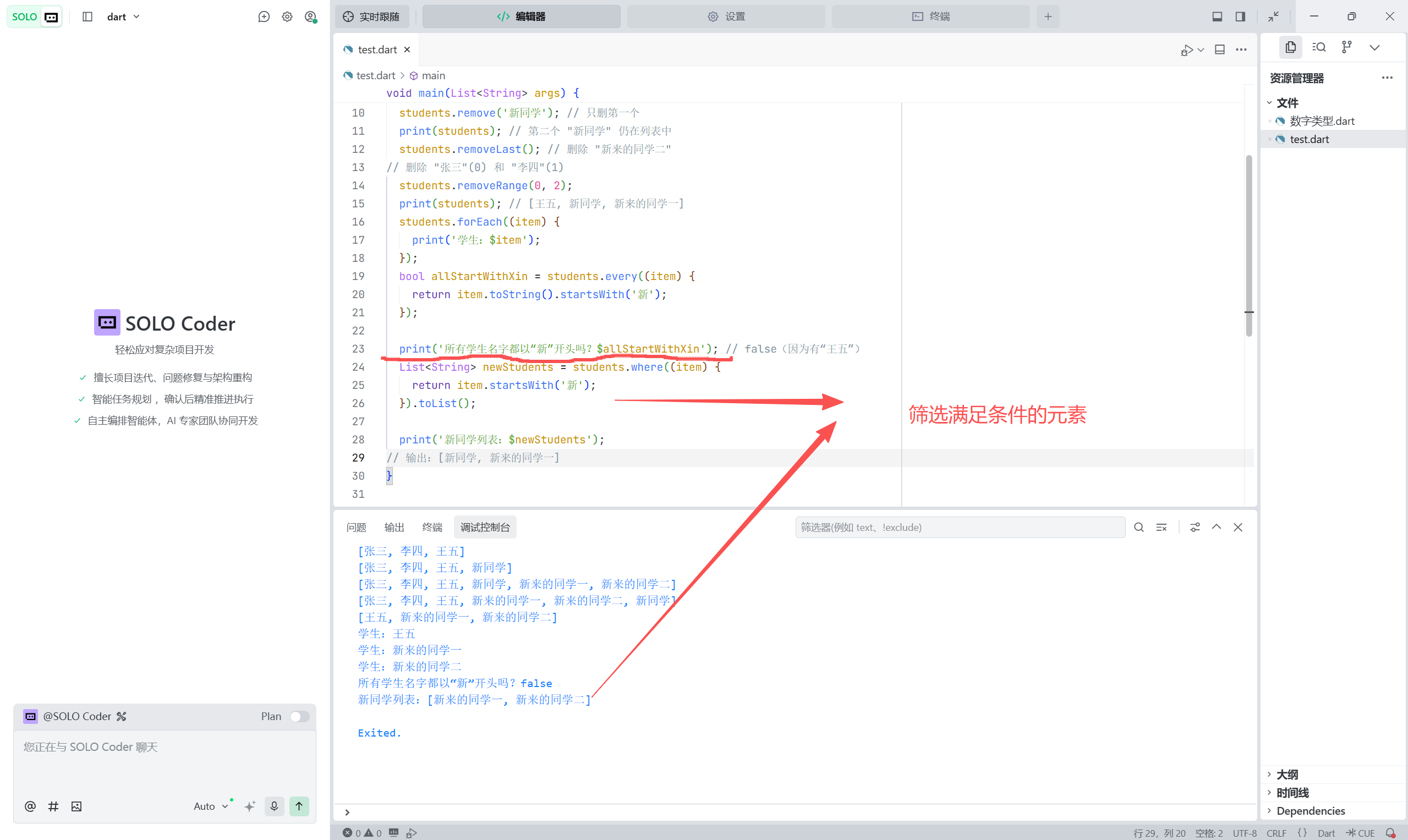This screenshot has width=1408, height=840.
Task: Open the dart project dropdown
Action: (x=123, y=17)
